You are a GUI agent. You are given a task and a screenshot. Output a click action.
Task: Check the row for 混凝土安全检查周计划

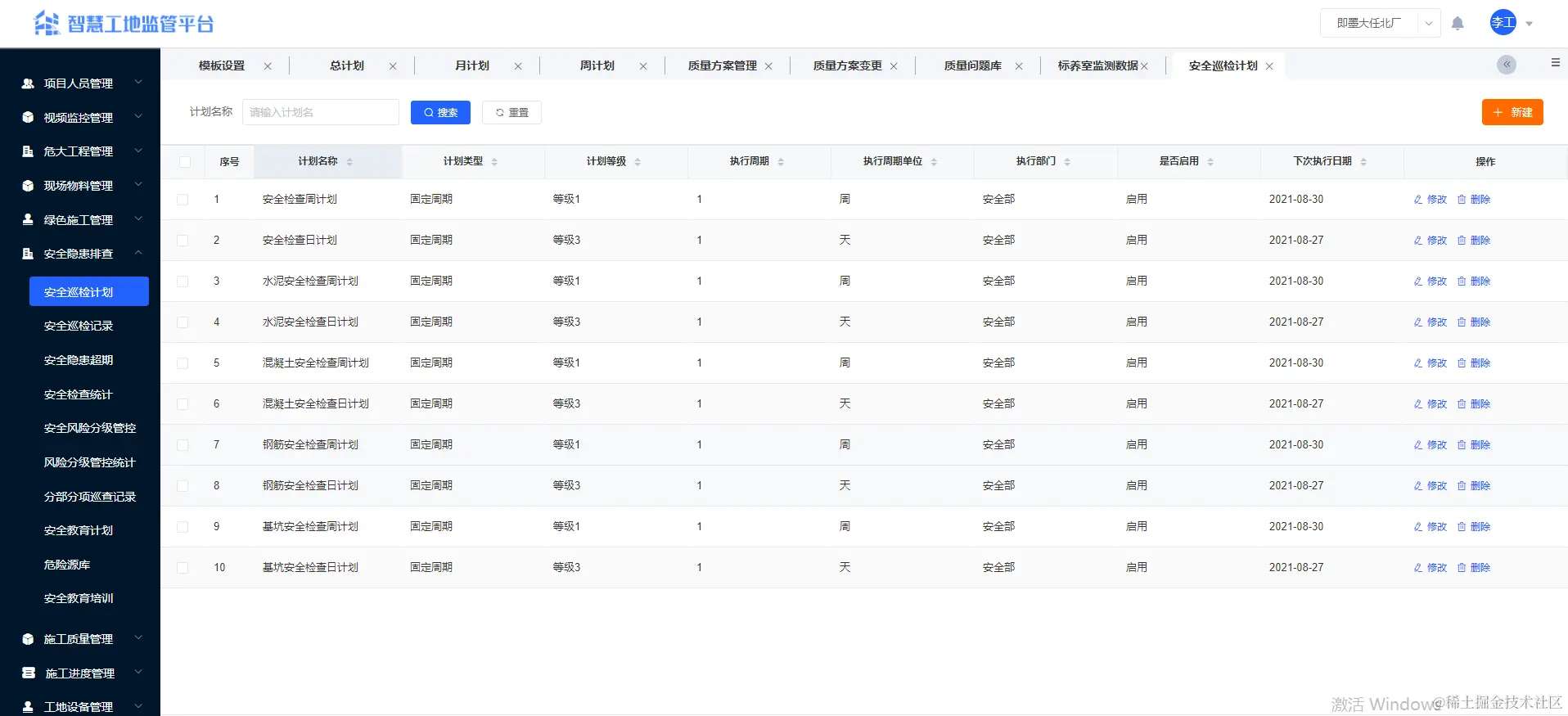tap(182, 363)
